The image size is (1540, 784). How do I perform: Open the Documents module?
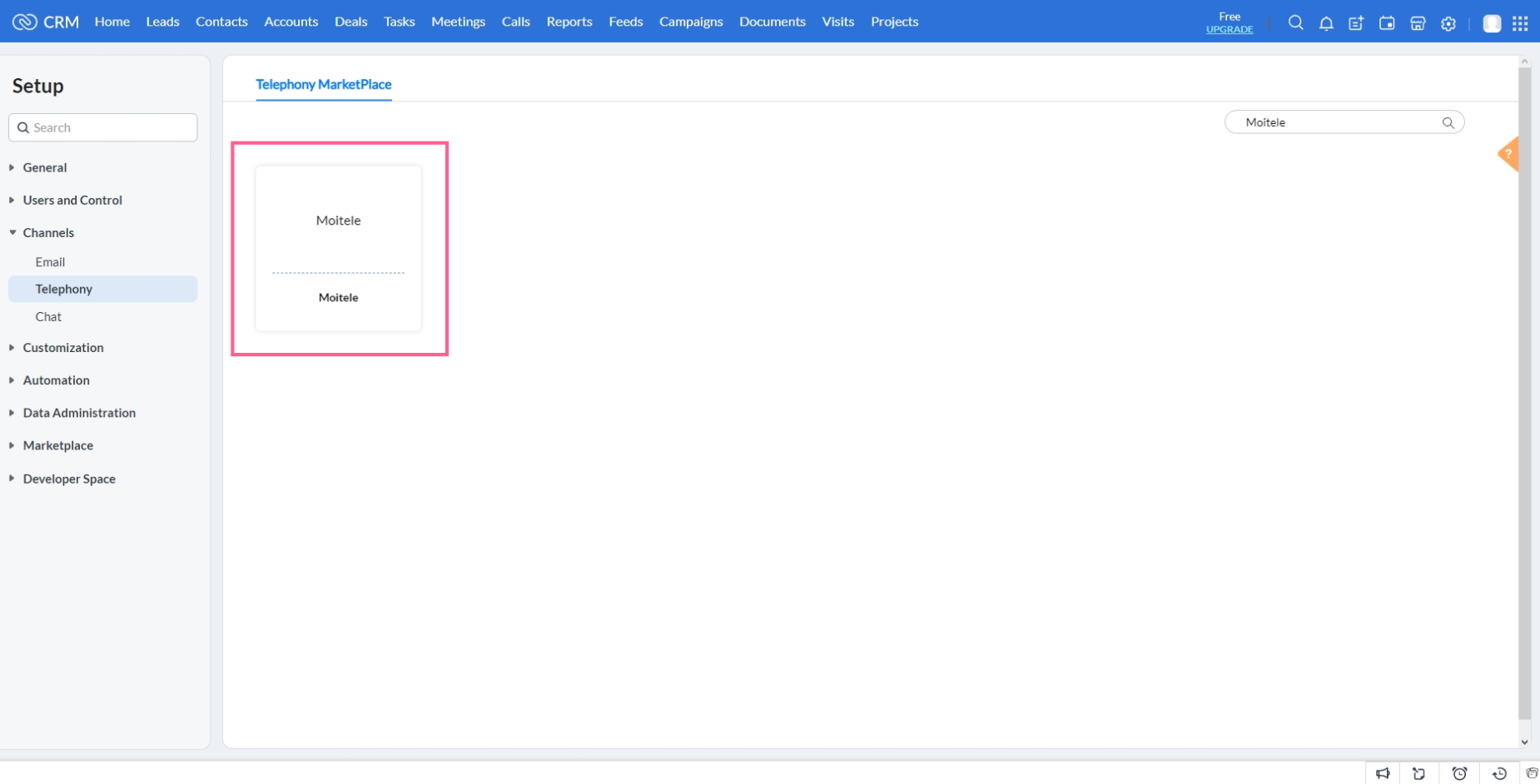click(x=772, y=22)
